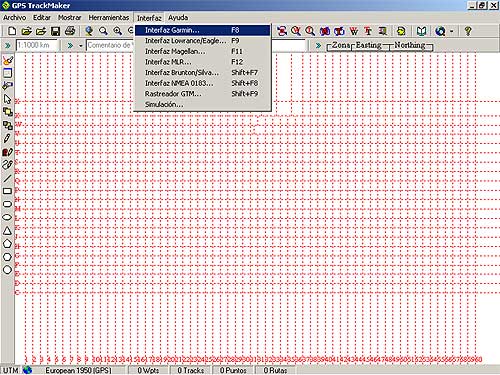Viewport: 500px width, 375px height.
Task: Click the red T text toolbar icon
Action: pos(368,31)
